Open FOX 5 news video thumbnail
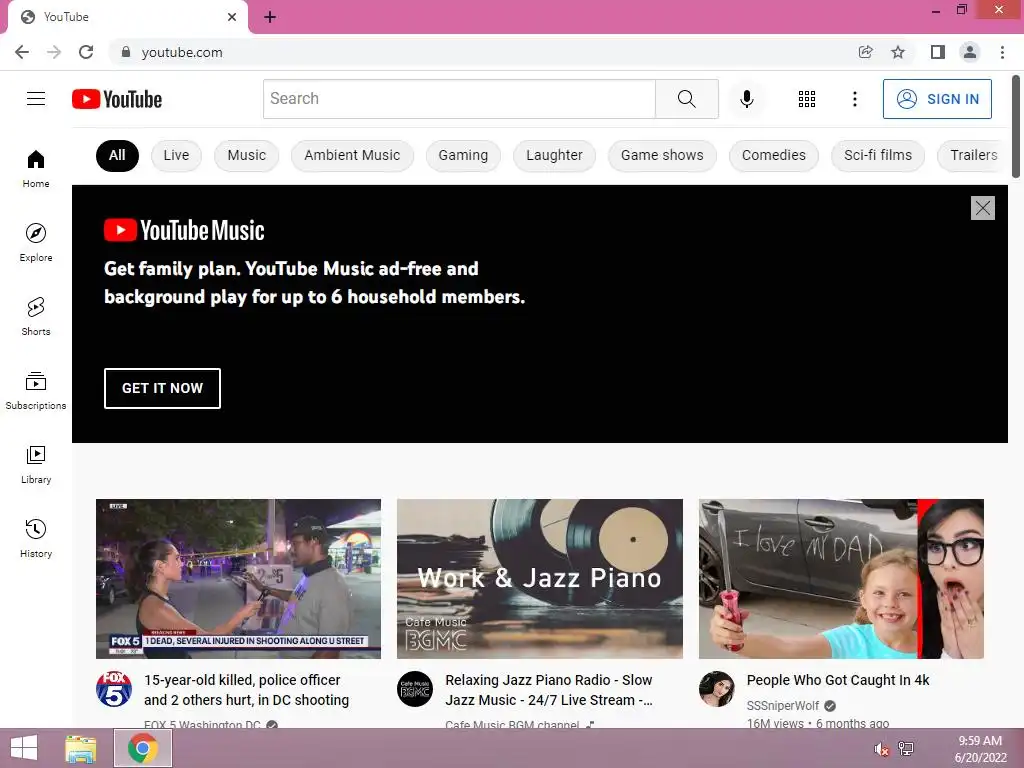The image size is (1024, 768). (238, 579)
